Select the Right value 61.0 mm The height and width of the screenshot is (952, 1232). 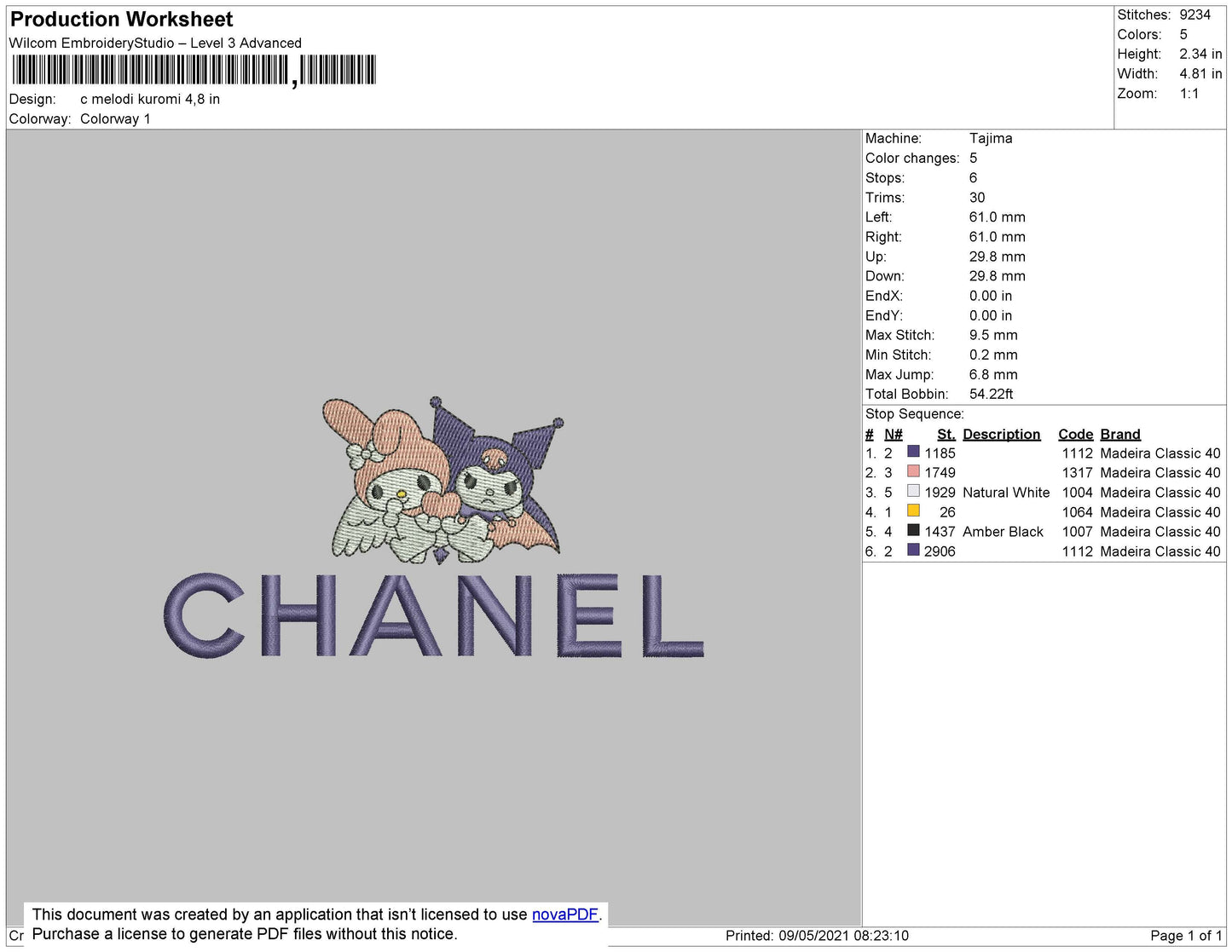998,236
